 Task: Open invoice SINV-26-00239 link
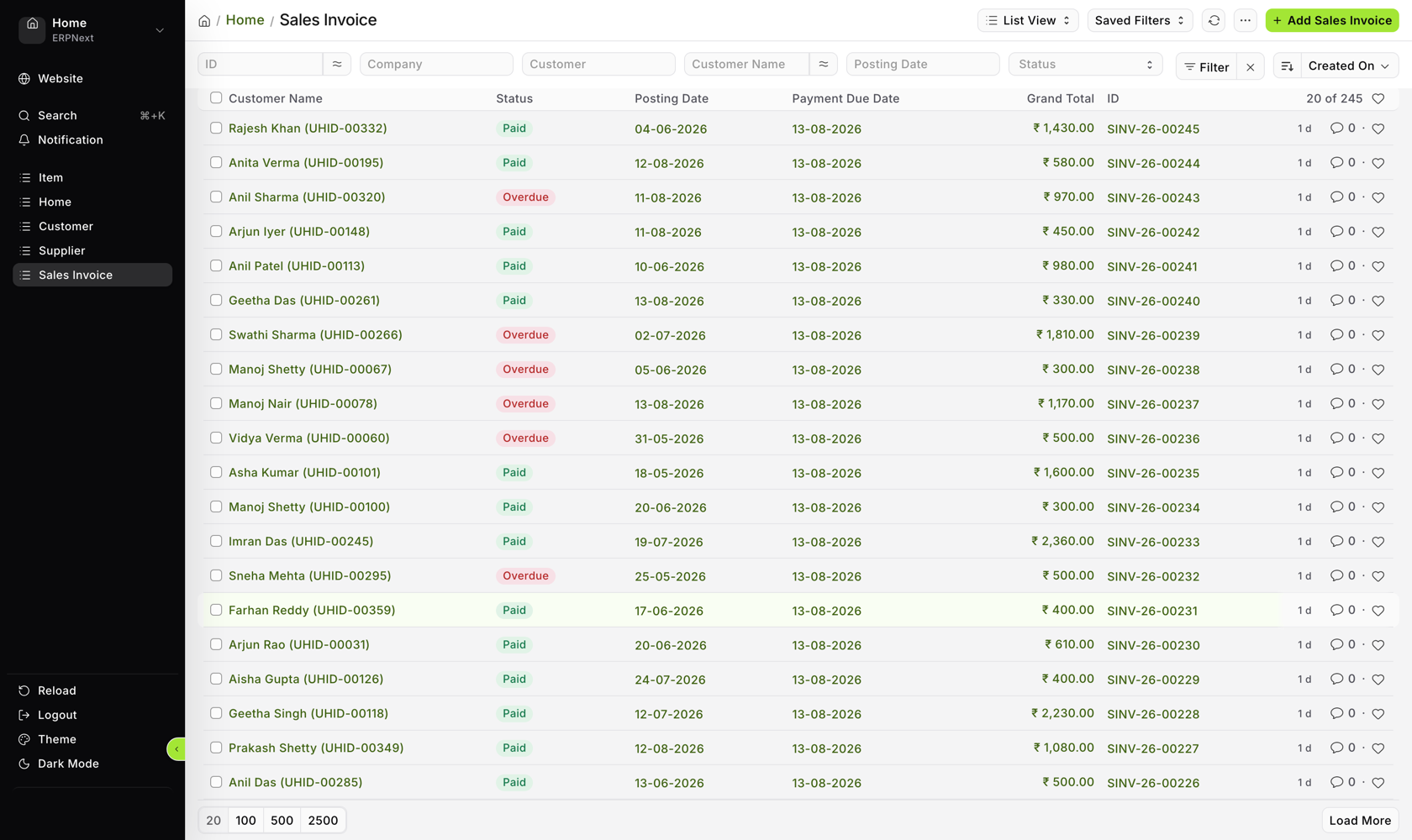pyautogui.click(x=1153, y=335)
